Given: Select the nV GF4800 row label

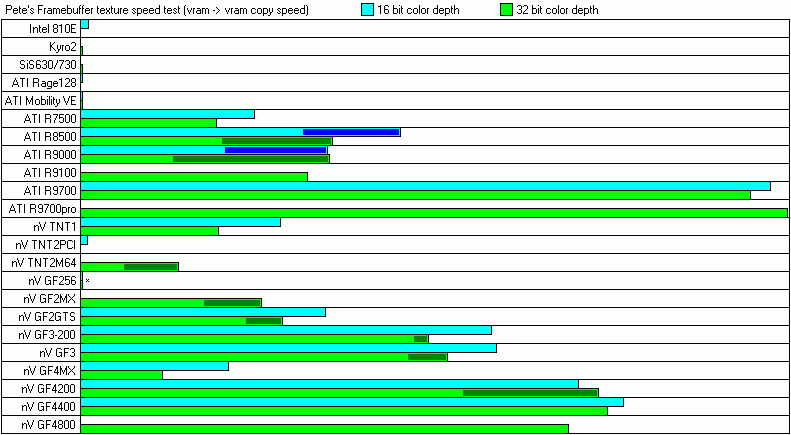Looking at the screenshot, I should (x=49, y=425).
